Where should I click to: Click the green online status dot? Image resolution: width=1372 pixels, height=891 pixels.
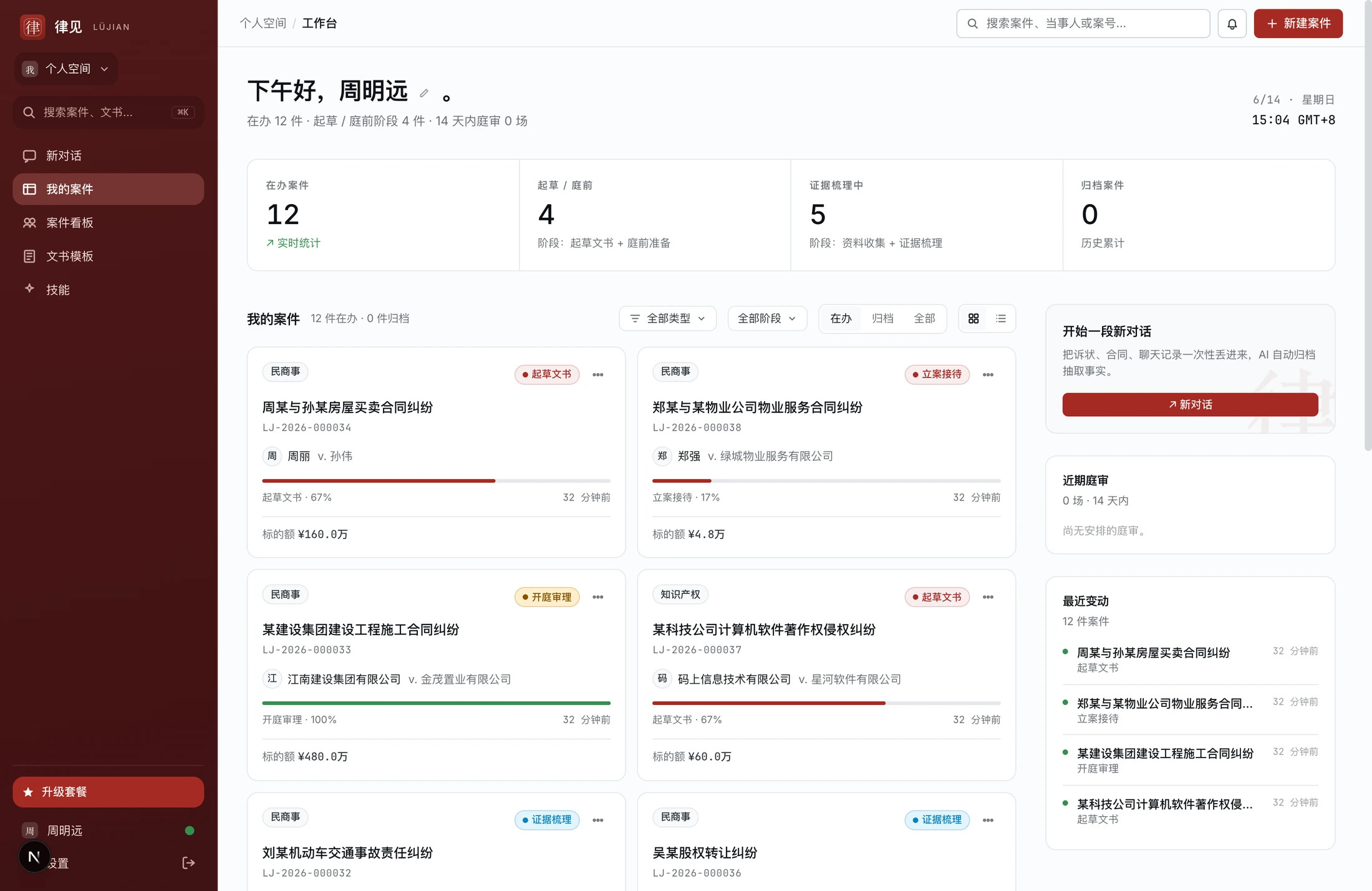point(190,830)
